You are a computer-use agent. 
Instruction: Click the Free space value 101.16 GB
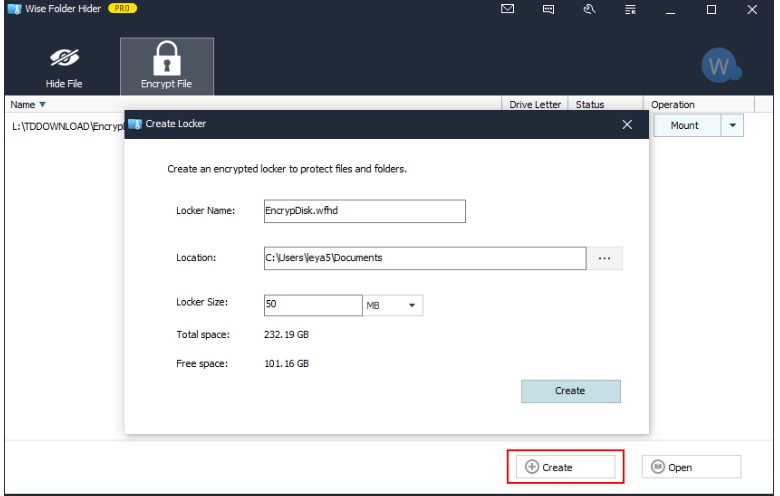[x=287, y=364]
